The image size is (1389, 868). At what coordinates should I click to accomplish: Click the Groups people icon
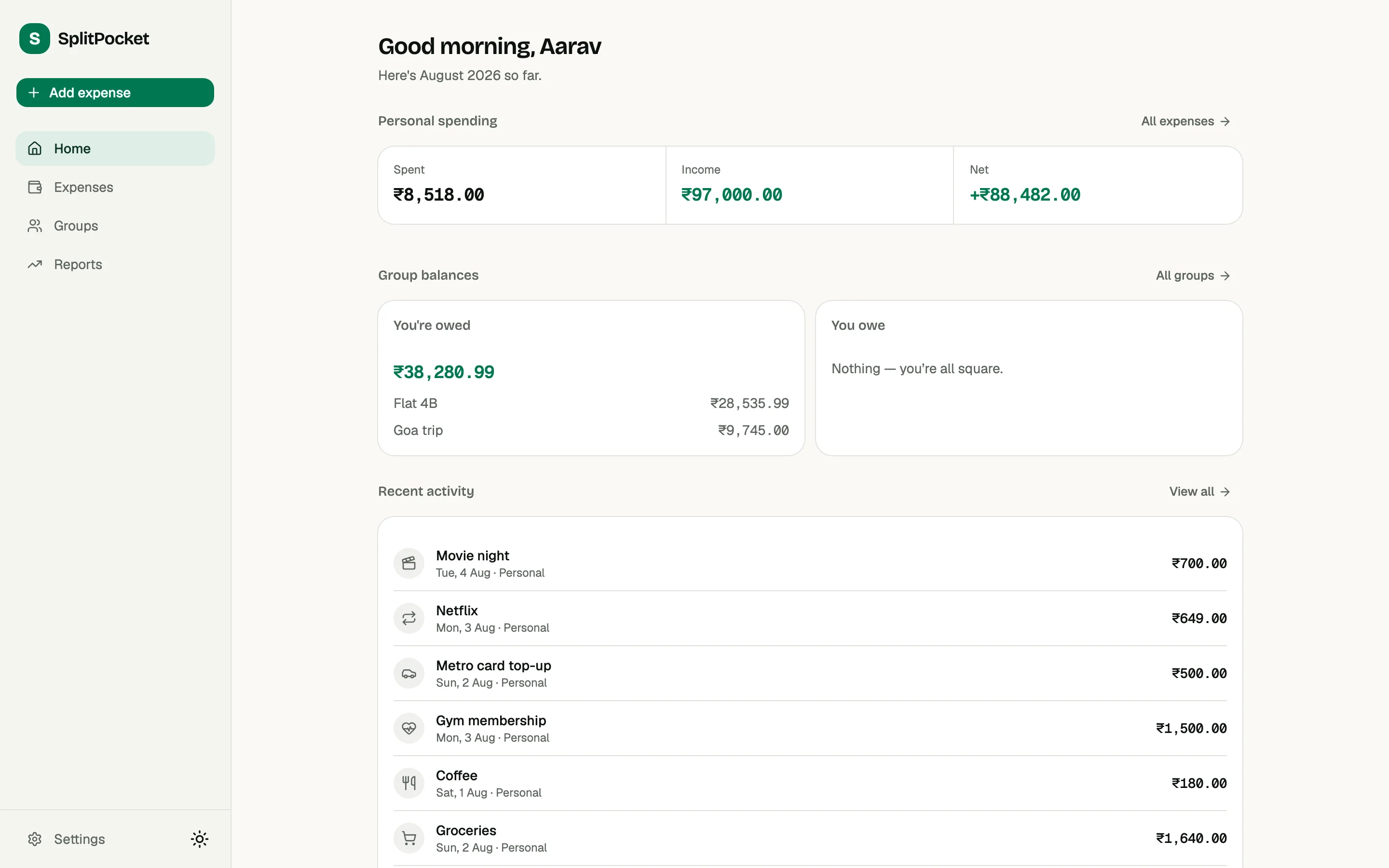35,226
